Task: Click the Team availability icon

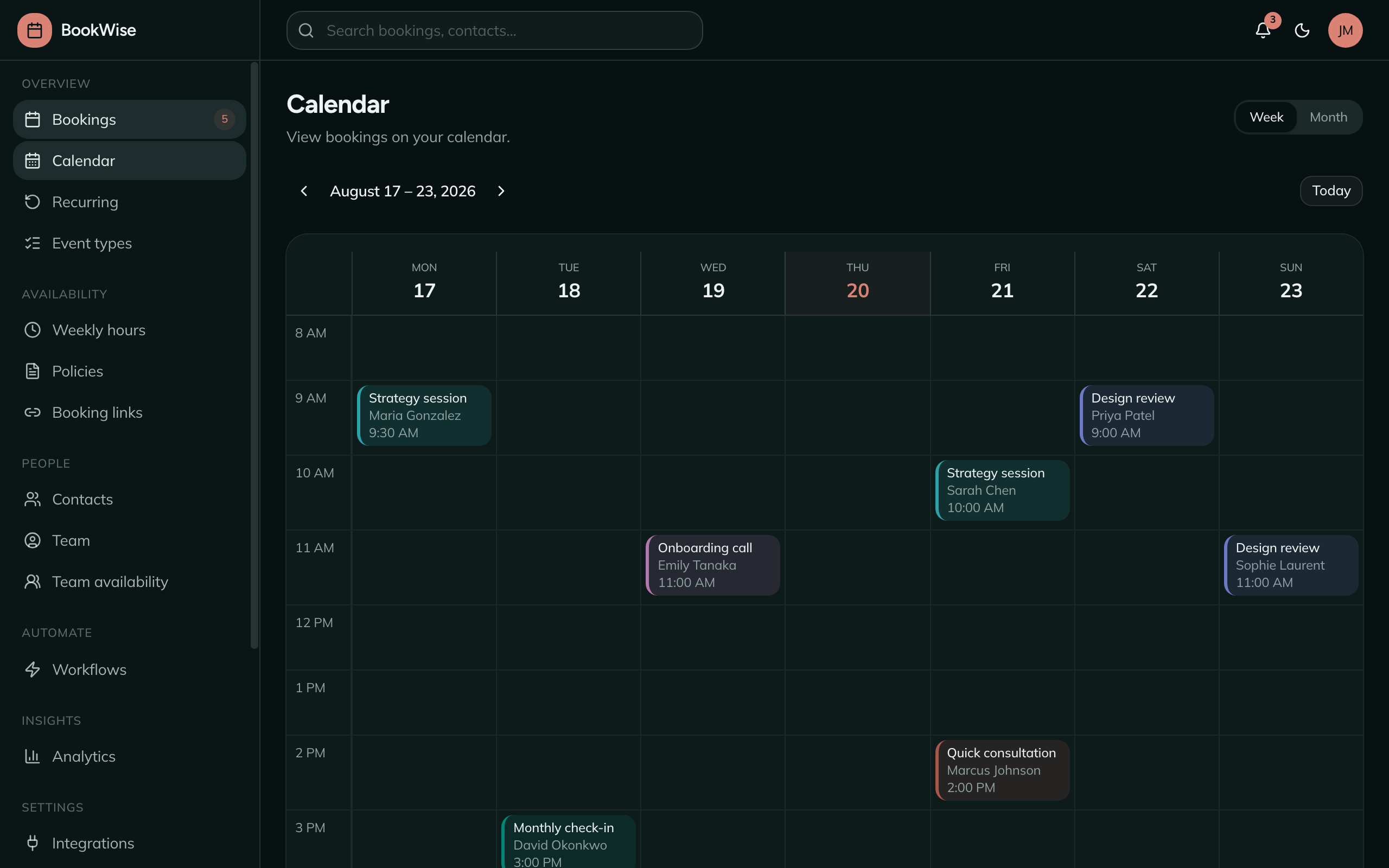Action: pyautogui.click(x=33, y=582)
